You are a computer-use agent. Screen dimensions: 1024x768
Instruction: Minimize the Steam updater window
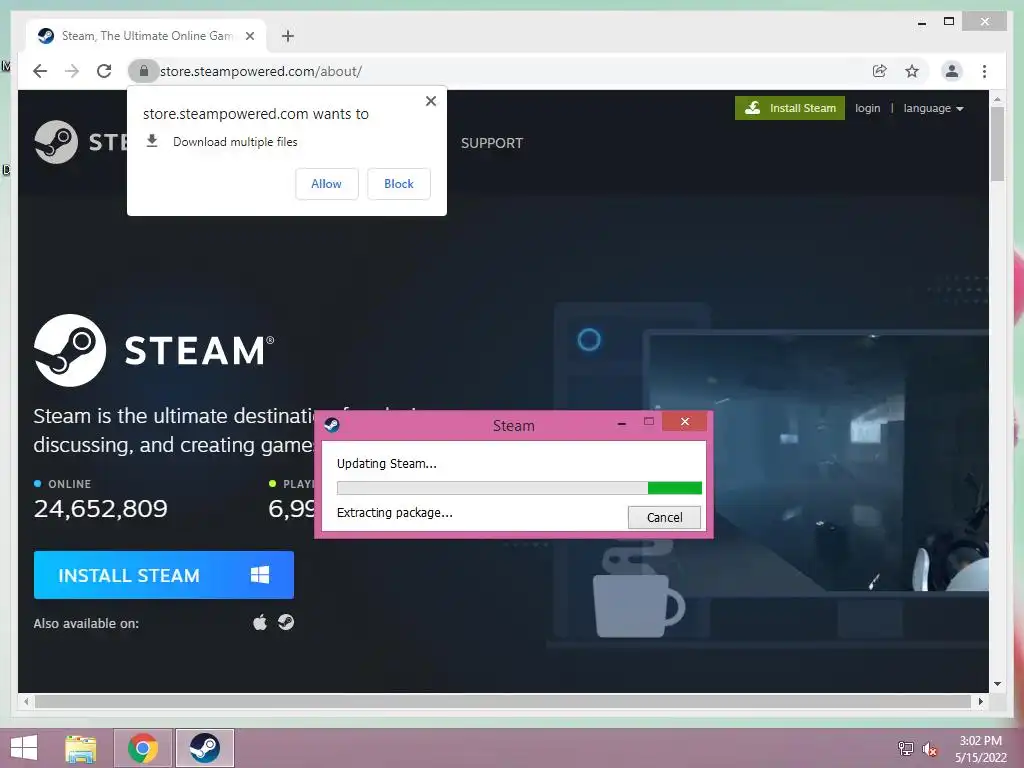[622, 424]
